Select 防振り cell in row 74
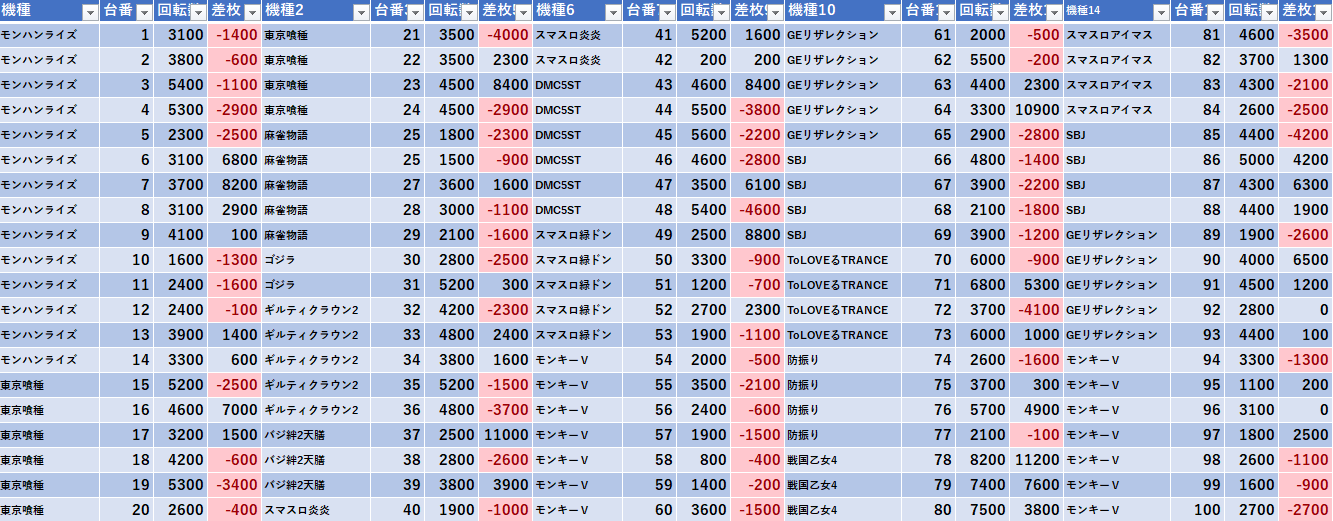 [843, 360]
